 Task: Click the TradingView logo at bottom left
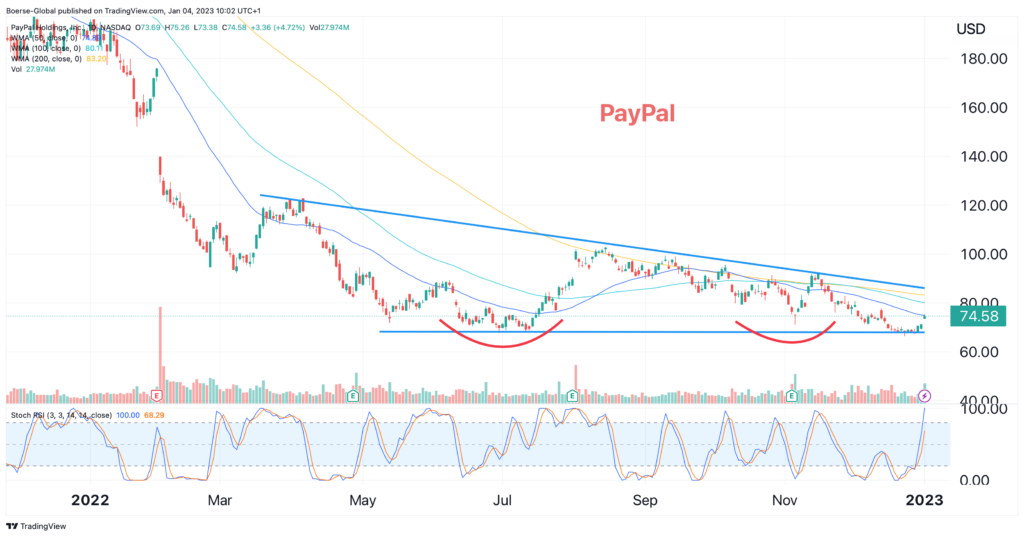pos(36,526)
